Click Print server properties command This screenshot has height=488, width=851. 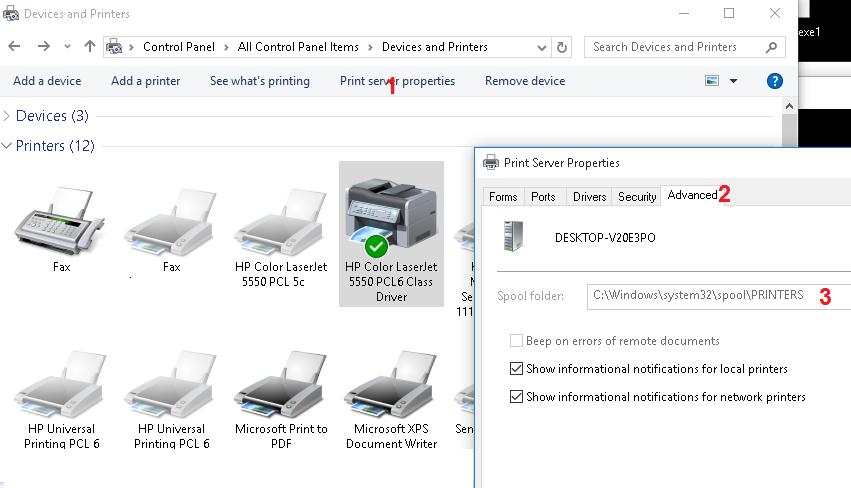click(x=397, y=81)
